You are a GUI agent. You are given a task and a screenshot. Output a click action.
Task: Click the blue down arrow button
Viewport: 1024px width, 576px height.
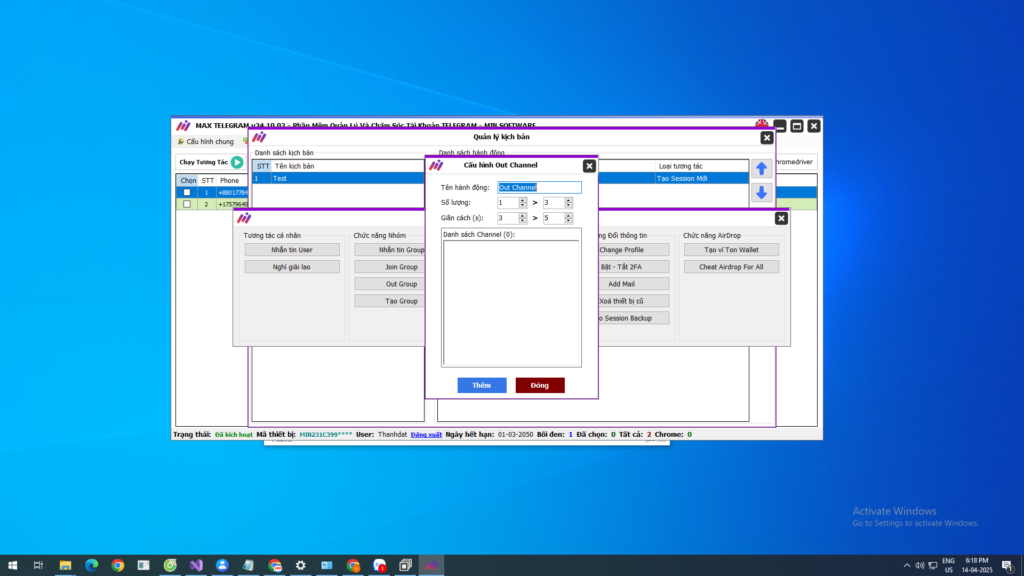761,193
